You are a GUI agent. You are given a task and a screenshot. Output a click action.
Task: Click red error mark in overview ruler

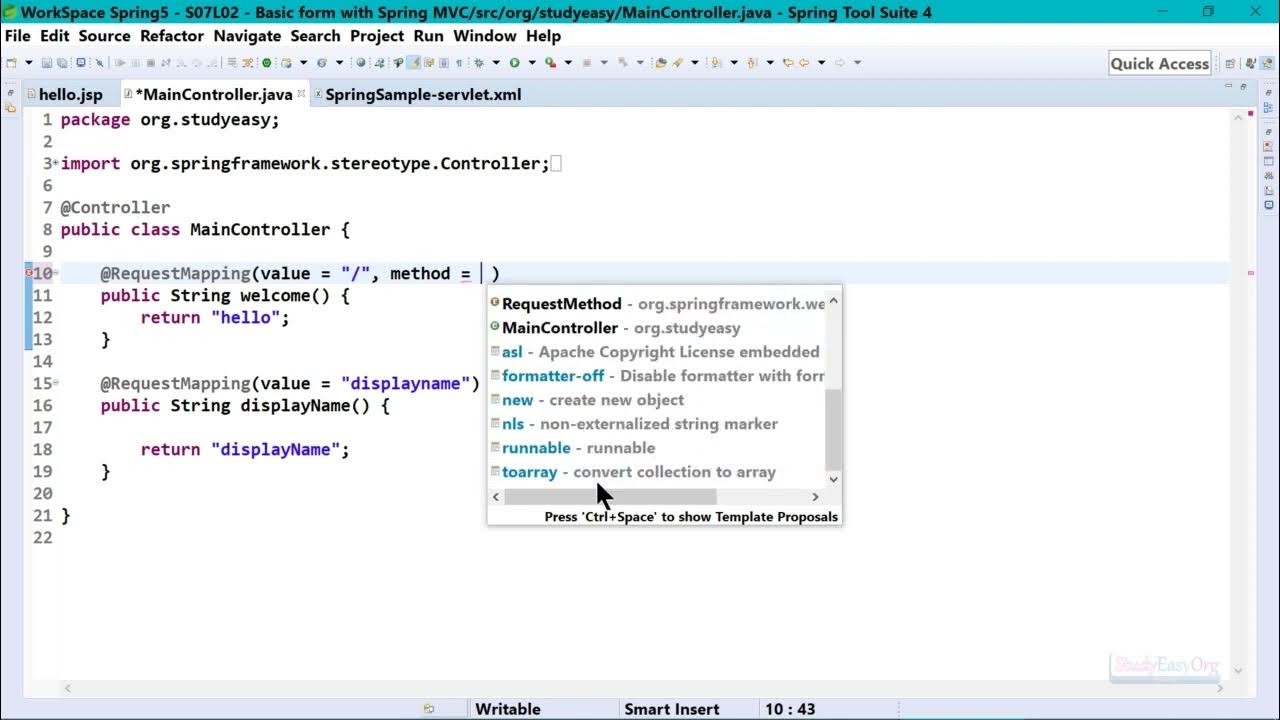point(1251,273)
